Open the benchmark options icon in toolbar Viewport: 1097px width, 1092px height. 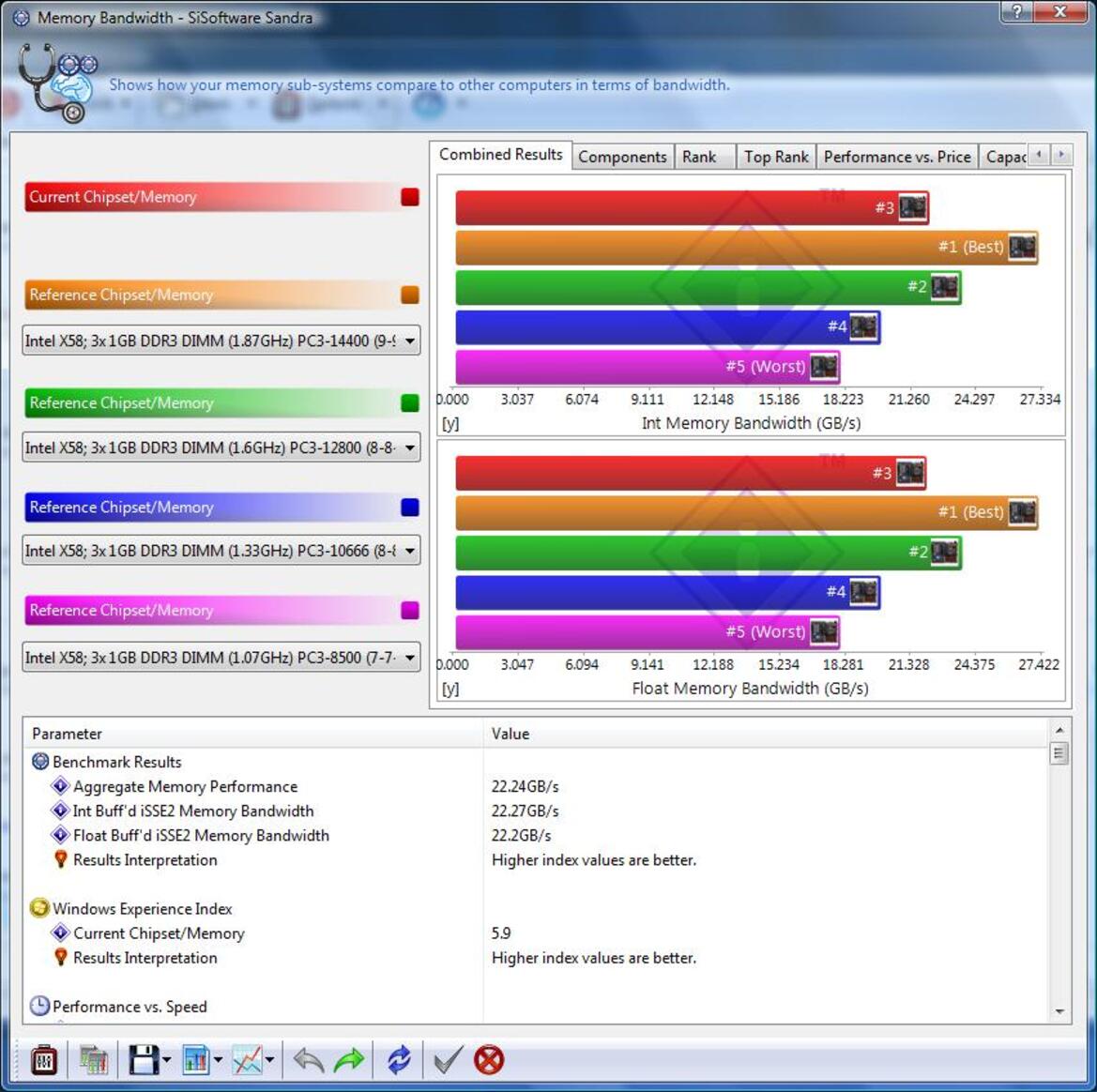click(43, 1060)
